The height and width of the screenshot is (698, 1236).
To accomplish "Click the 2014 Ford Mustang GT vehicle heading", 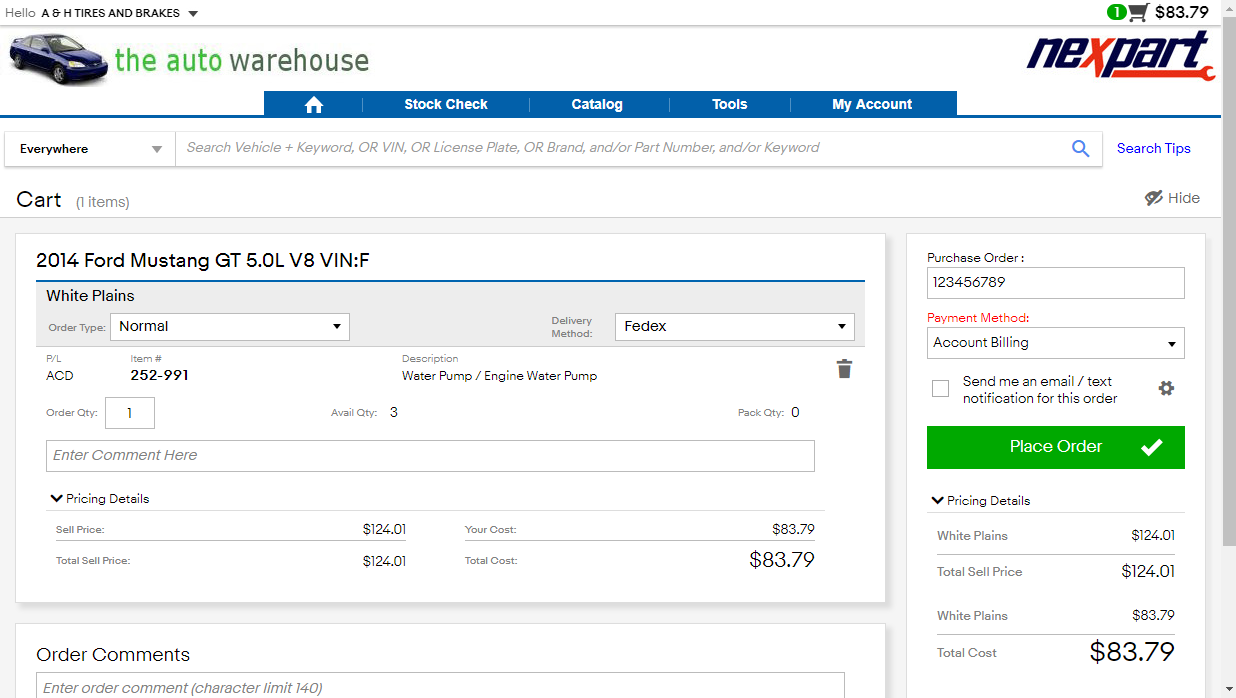I will coord(203,261).
